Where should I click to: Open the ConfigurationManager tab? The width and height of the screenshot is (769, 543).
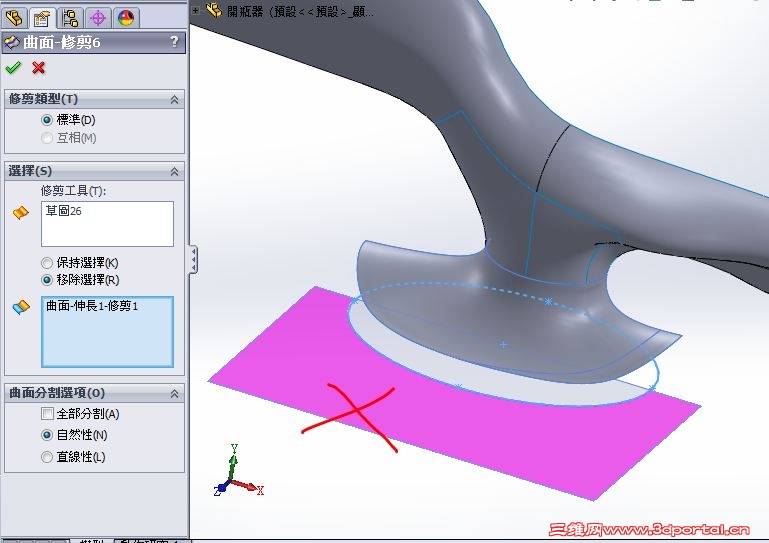click(x=70, y=19)
